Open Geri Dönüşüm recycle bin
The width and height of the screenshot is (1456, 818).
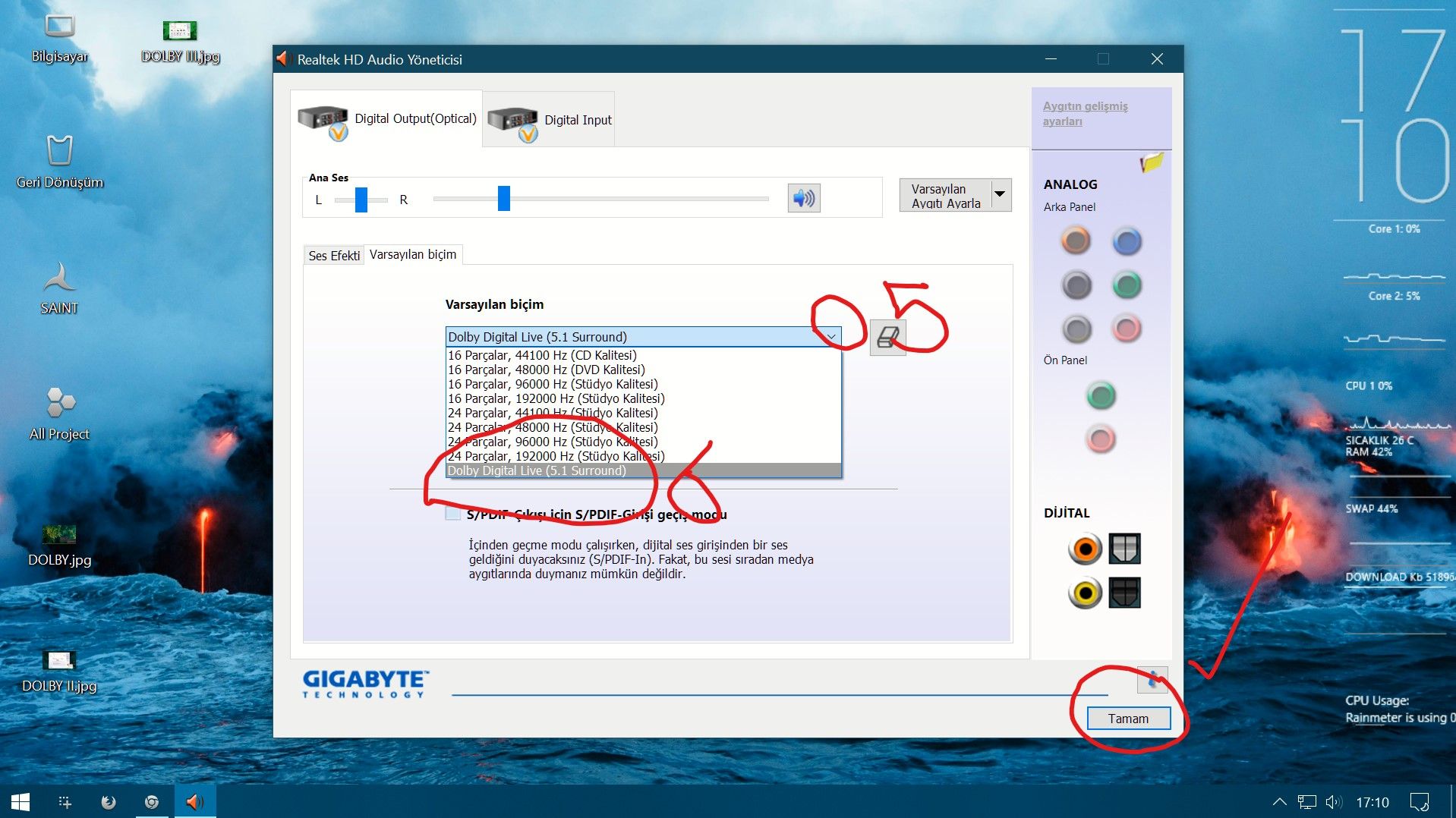pos(59,162)
